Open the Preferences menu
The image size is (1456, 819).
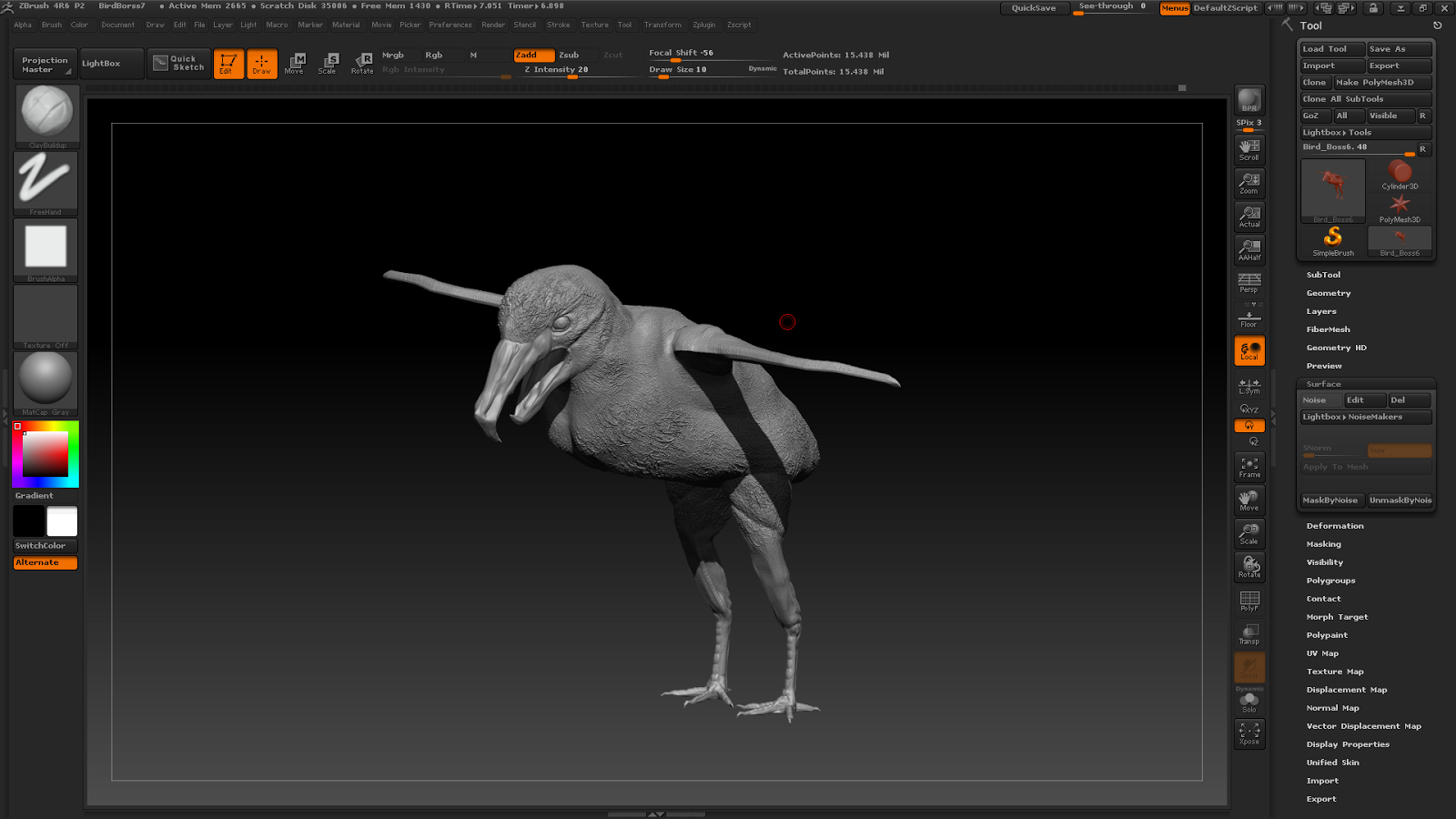coord(450,25)
